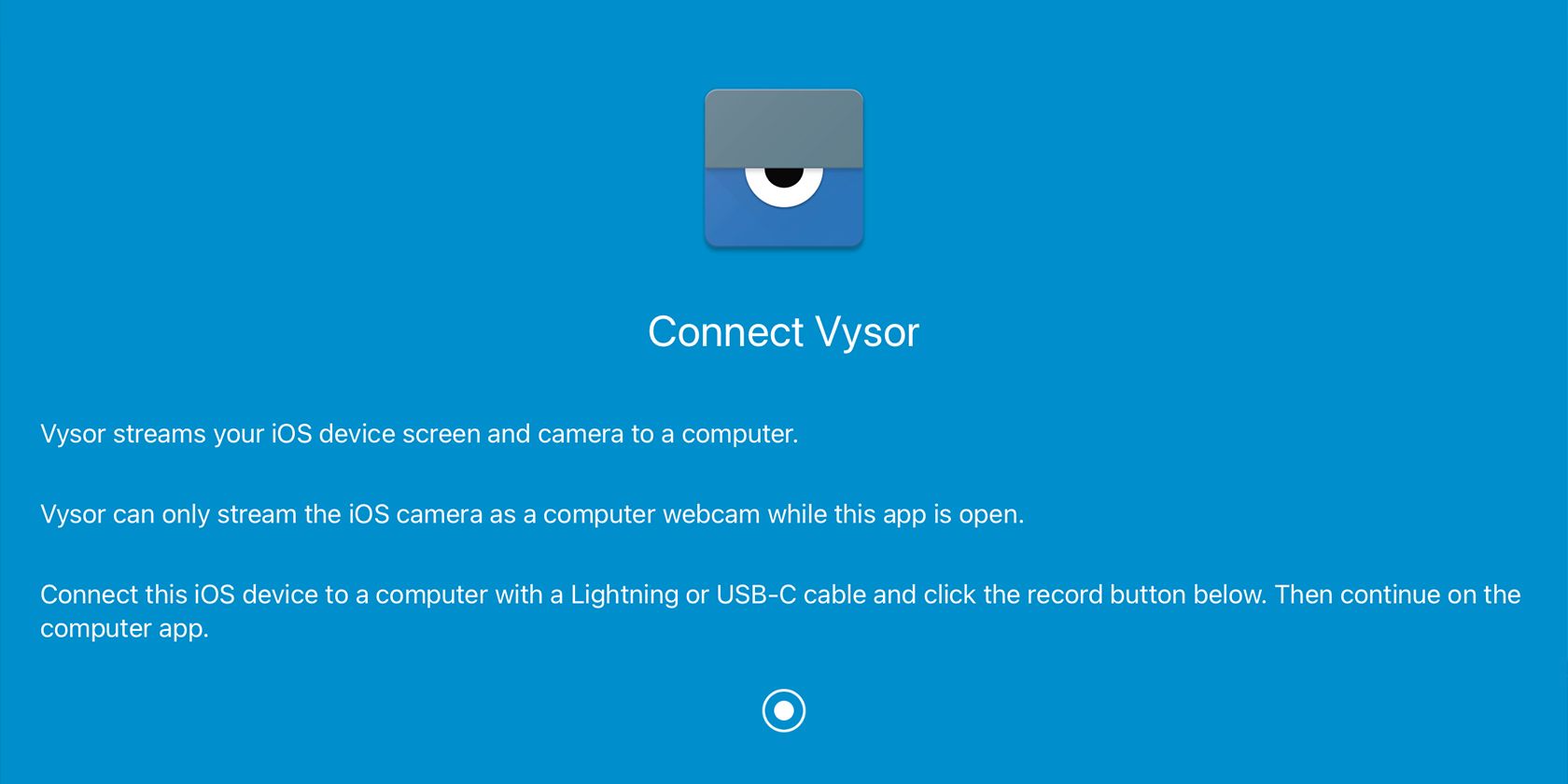
Task: Click the phrase "camera to a computer."
Action: tap(667, 434)
